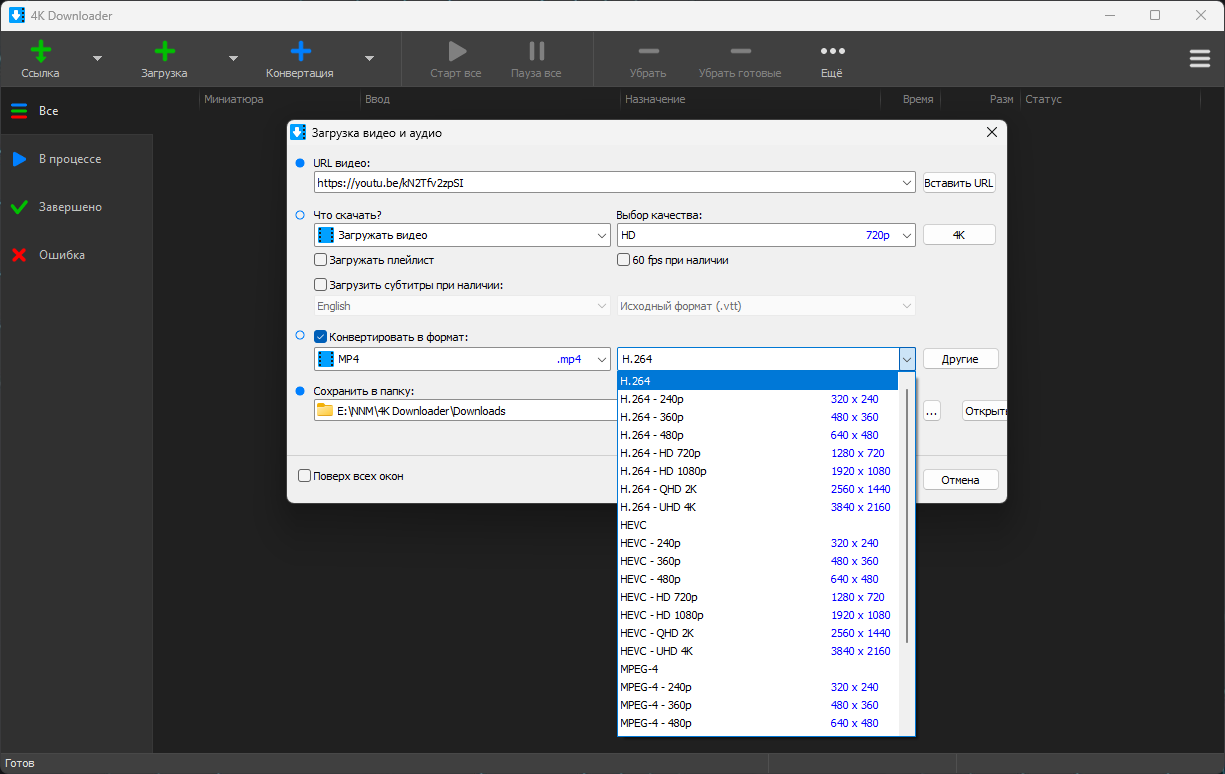Click the Убрать remove toolbar icon
The image size is (1225, 774).
coord(648,51)
